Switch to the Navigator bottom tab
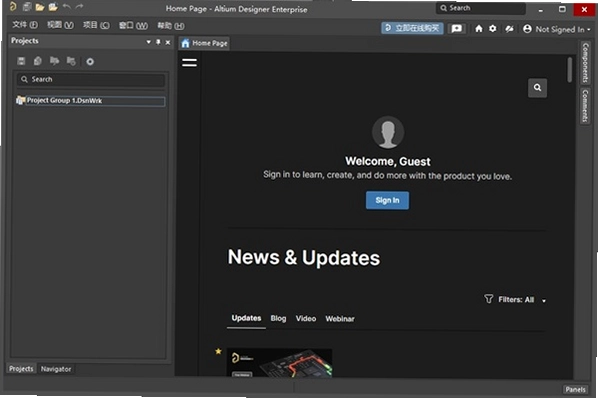Viewport: 598px width, 398px height. tap(56, 369)
